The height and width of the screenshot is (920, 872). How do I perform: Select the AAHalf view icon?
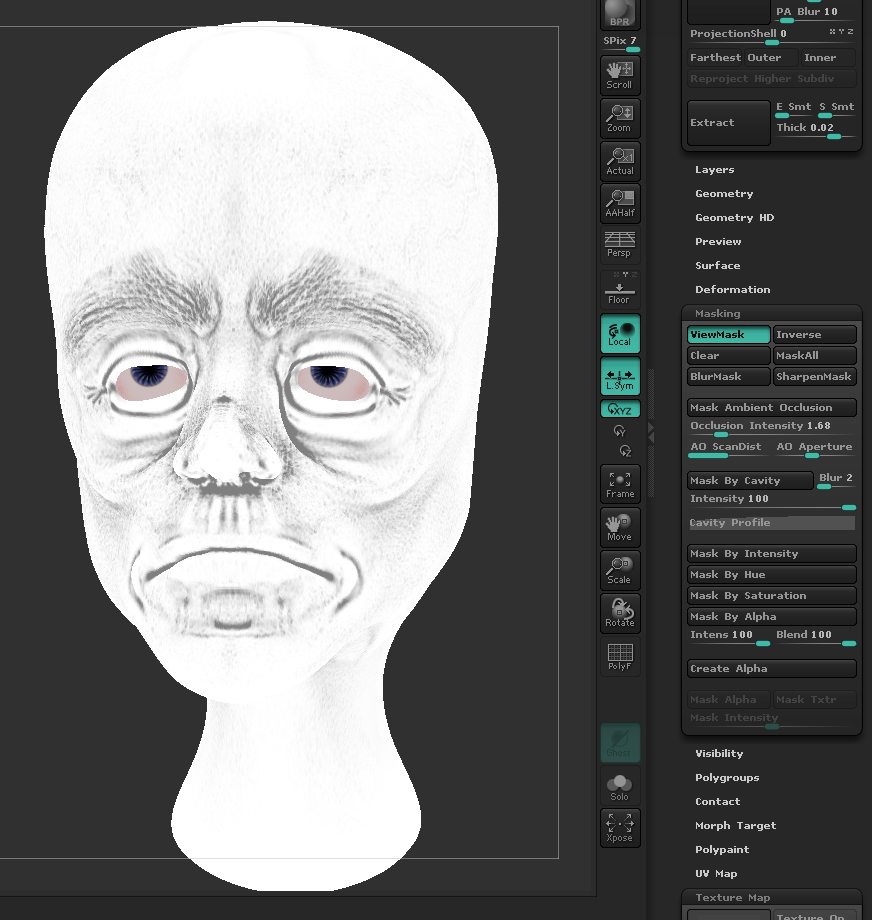coord(620,204)
